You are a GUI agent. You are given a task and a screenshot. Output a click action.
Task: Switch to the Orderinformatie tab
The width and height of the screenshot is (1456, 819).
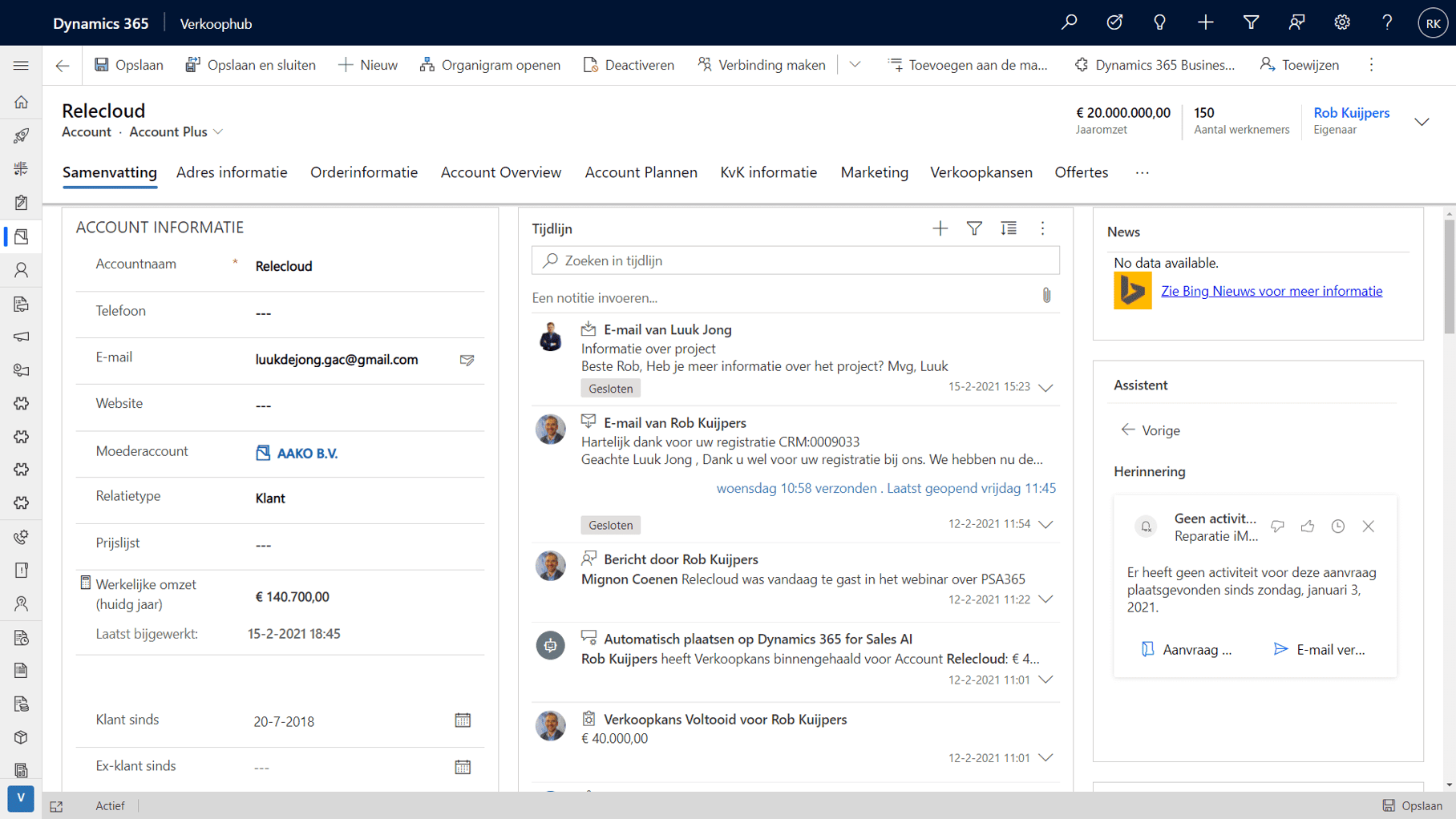click(x=364, y=172)
